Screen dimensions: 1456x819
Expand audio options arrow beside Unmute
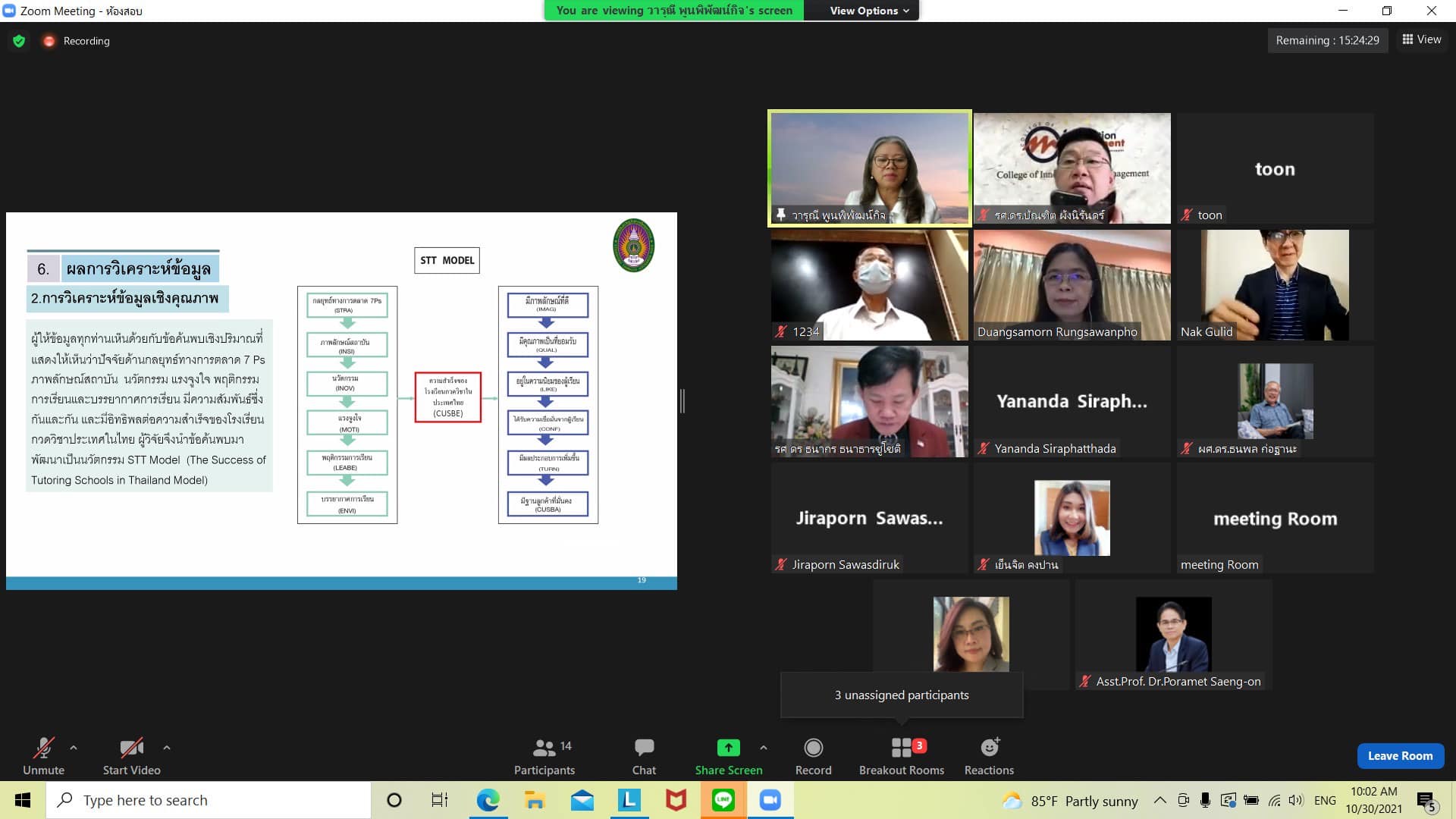pyautogui.click(x=74, y=748)
